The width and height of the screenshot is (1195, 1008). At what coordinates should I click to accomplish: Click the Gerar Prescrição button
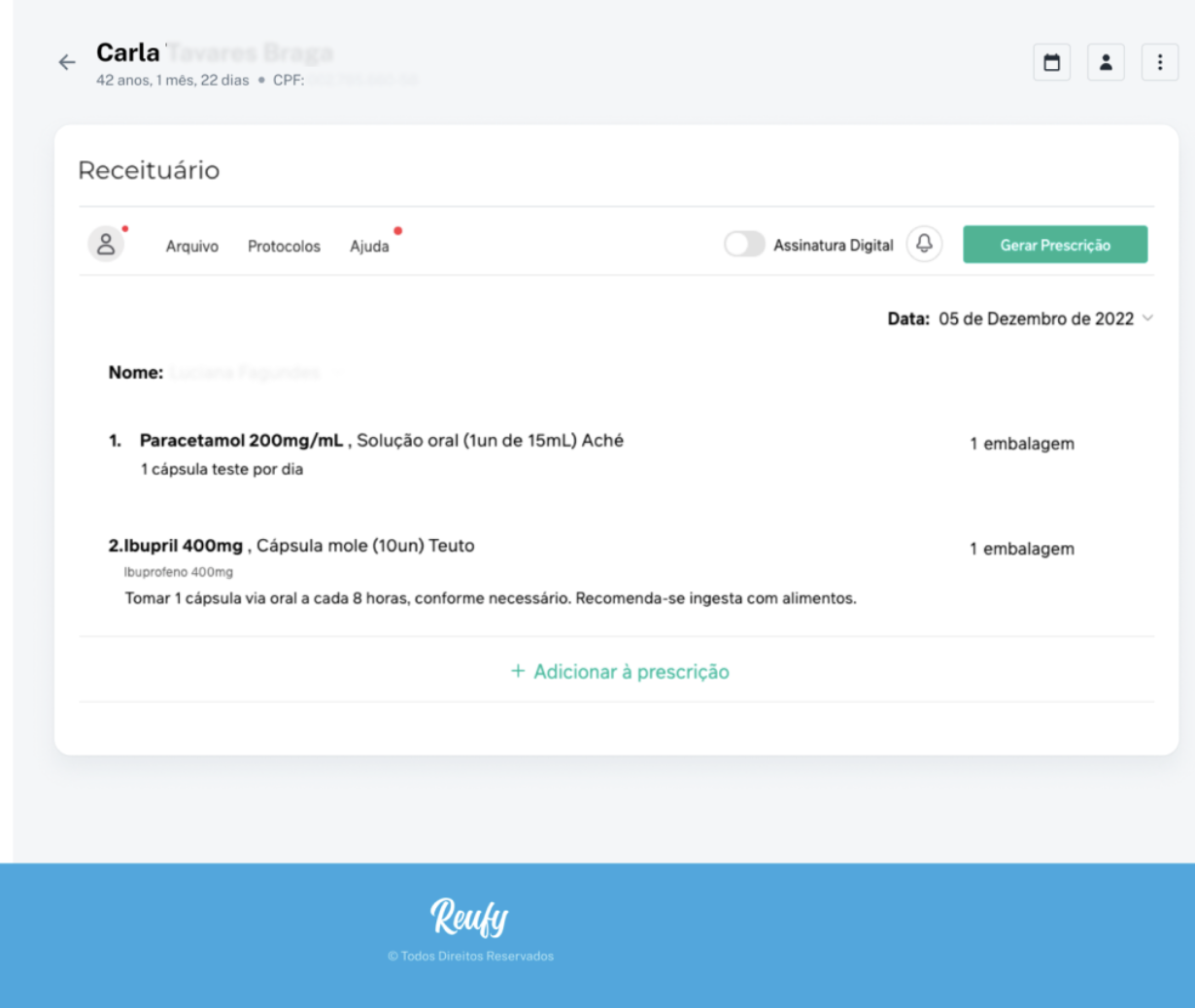tap(1055, 245)
